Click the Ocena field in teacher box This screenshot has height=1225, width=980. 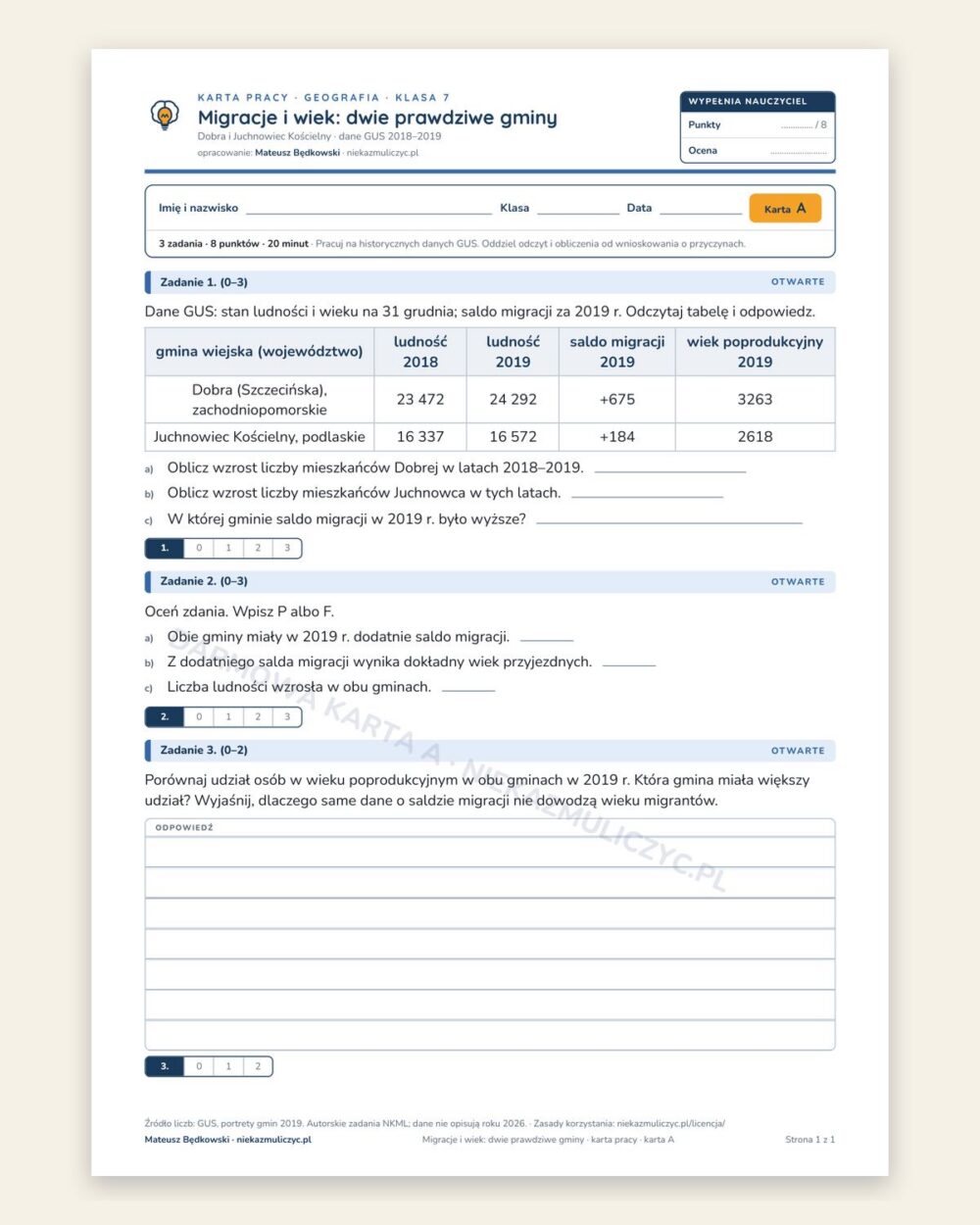tap(758, 151)
